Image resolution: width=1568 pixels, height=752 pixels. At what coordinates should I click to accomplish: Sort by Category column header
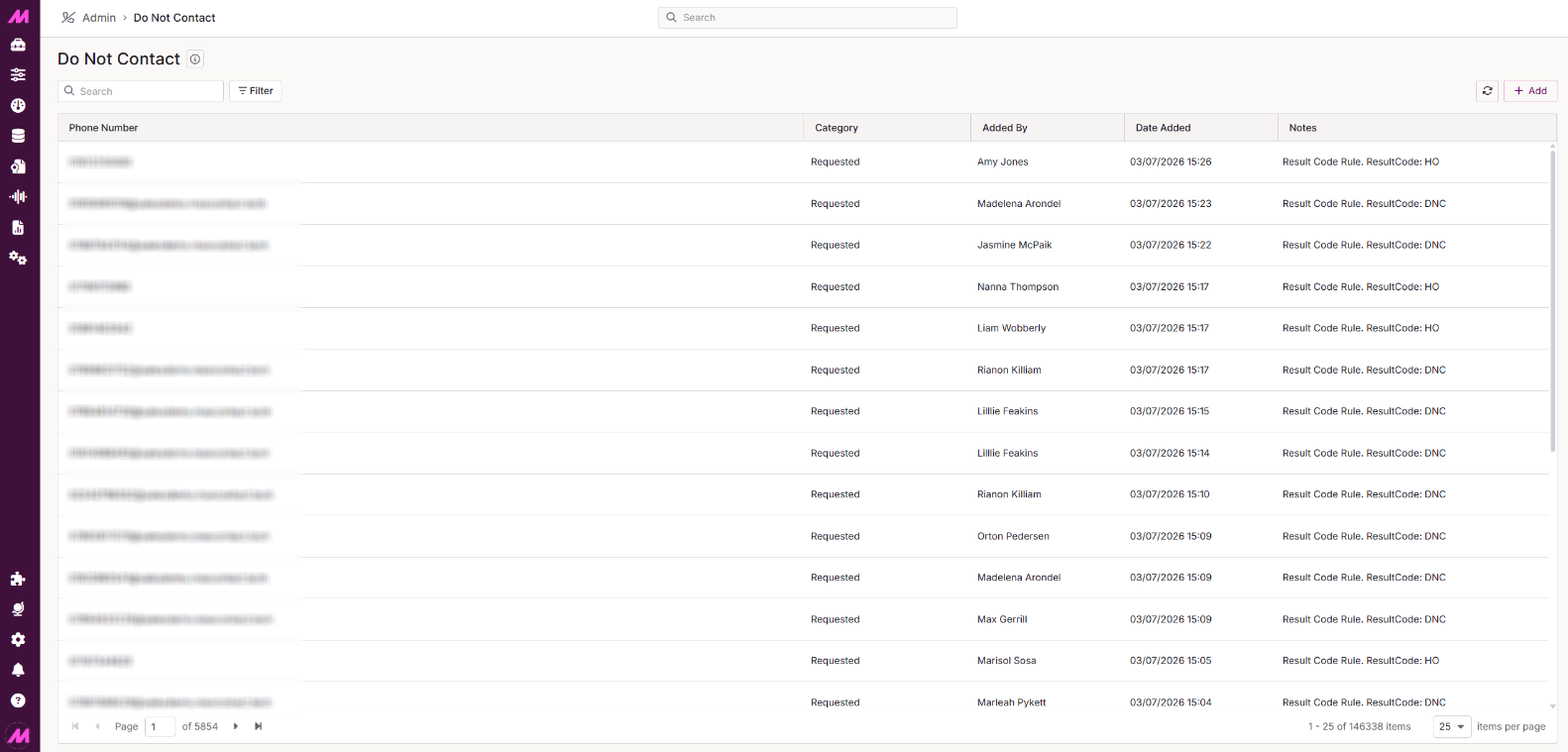[887, 128]
